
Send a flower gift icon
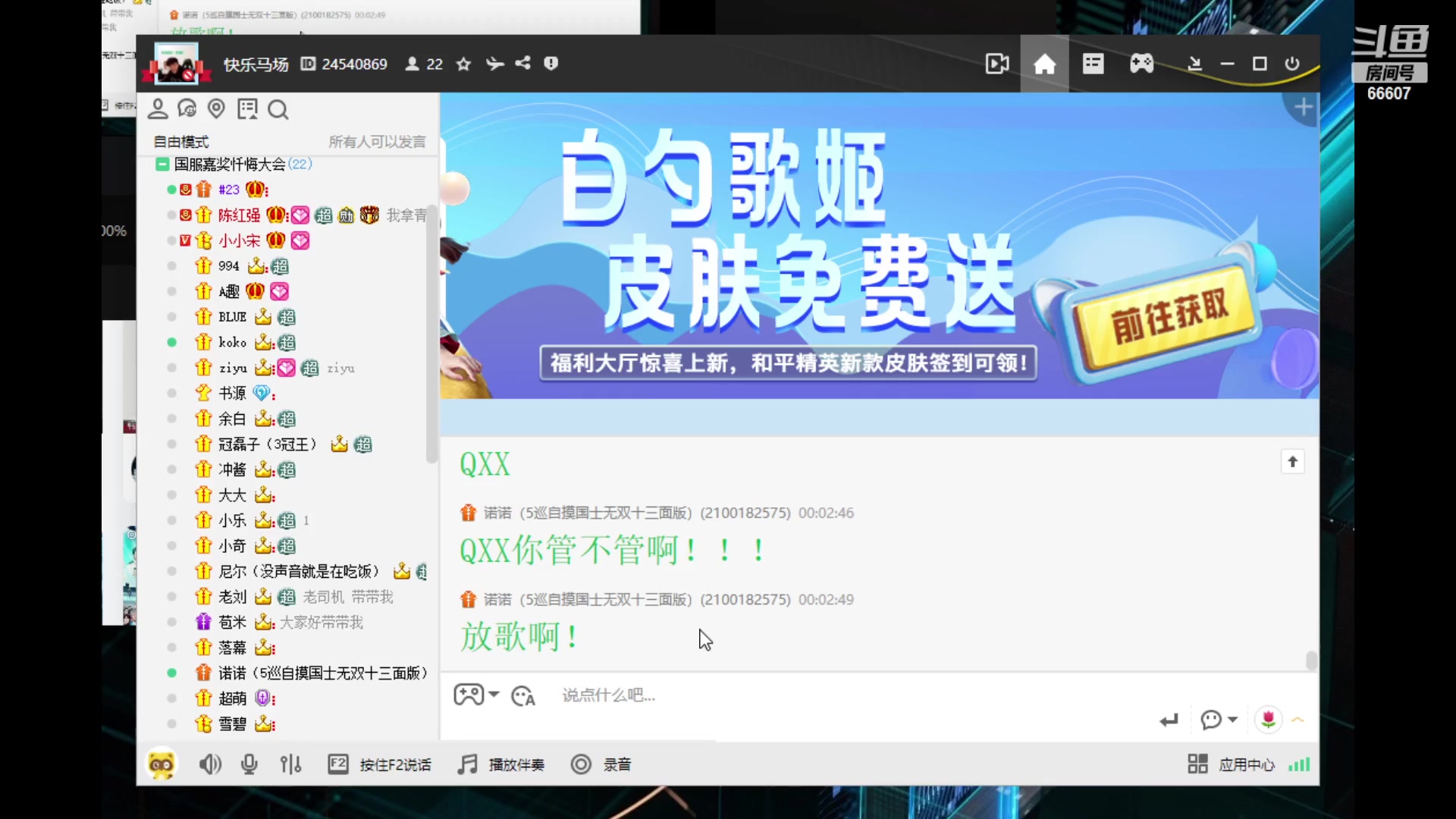click(1268, 720)
